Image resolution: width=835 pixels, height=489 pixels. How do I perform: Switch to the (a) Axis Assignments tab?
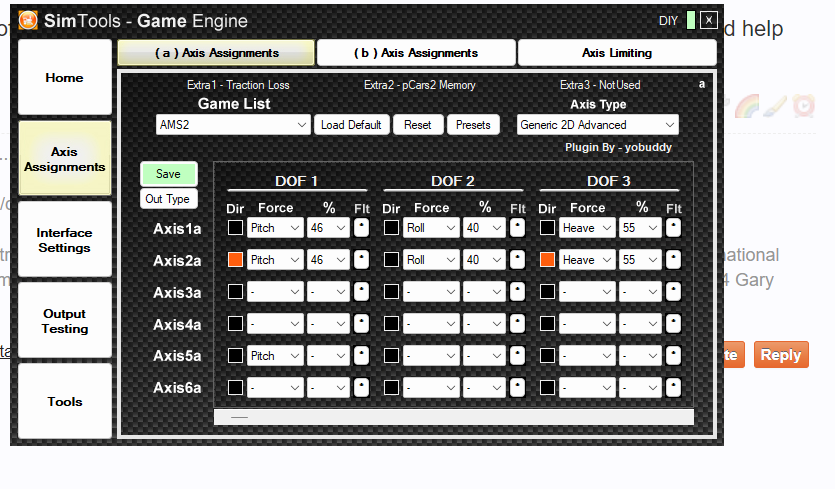tap(216, 53)
